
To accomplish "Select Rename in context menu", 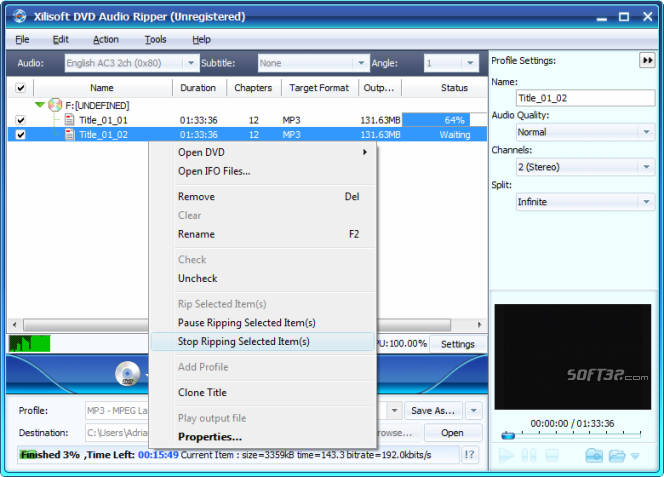I will 263,234.
